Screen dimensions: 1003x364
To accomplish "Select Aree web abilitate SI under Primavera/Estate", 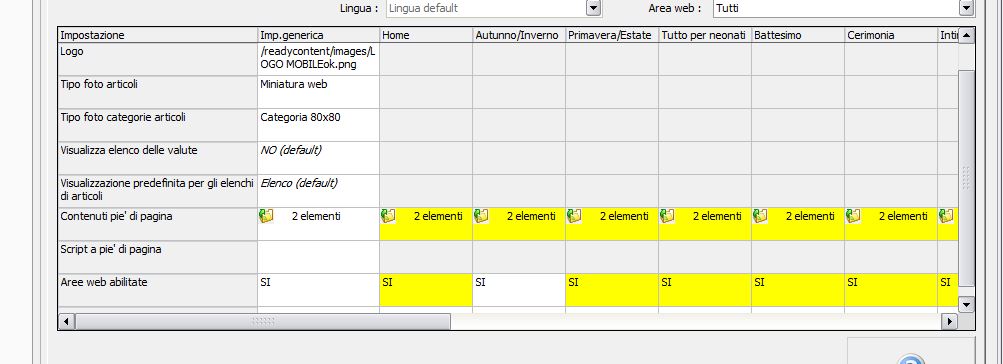I will coord(612,290).
